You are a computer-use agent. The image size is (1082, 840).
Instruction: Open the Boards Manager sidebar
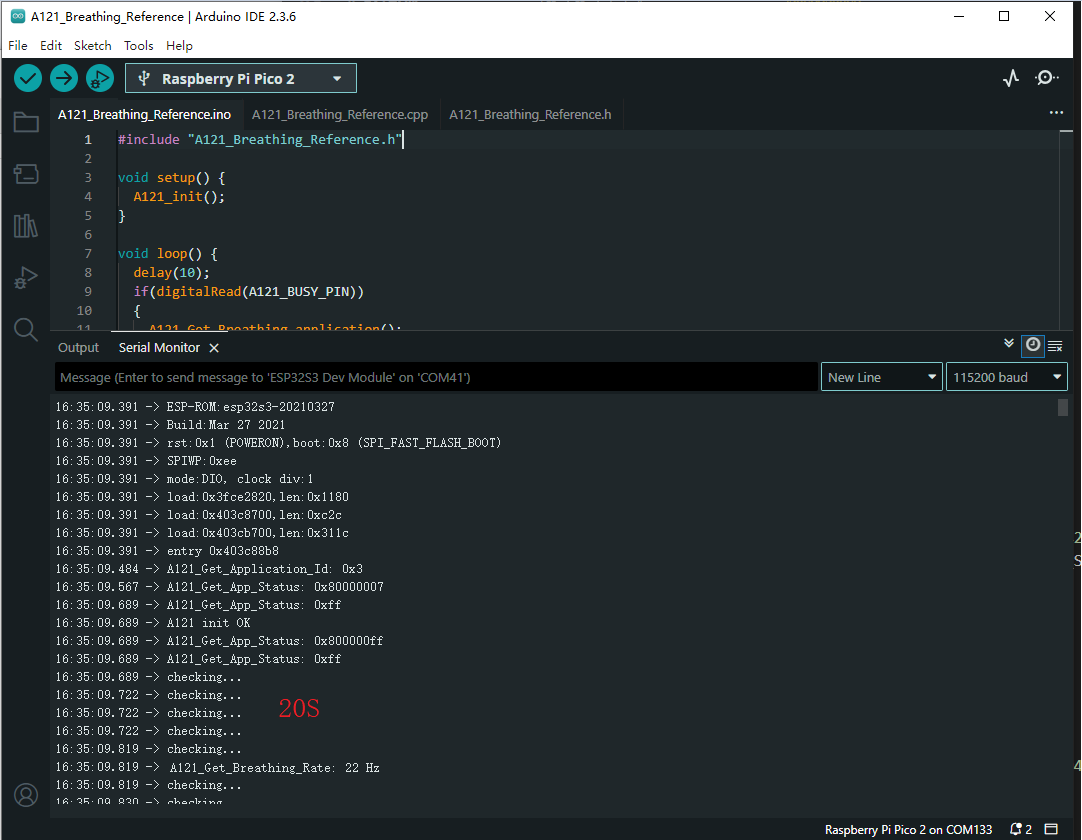coord(26,175)
